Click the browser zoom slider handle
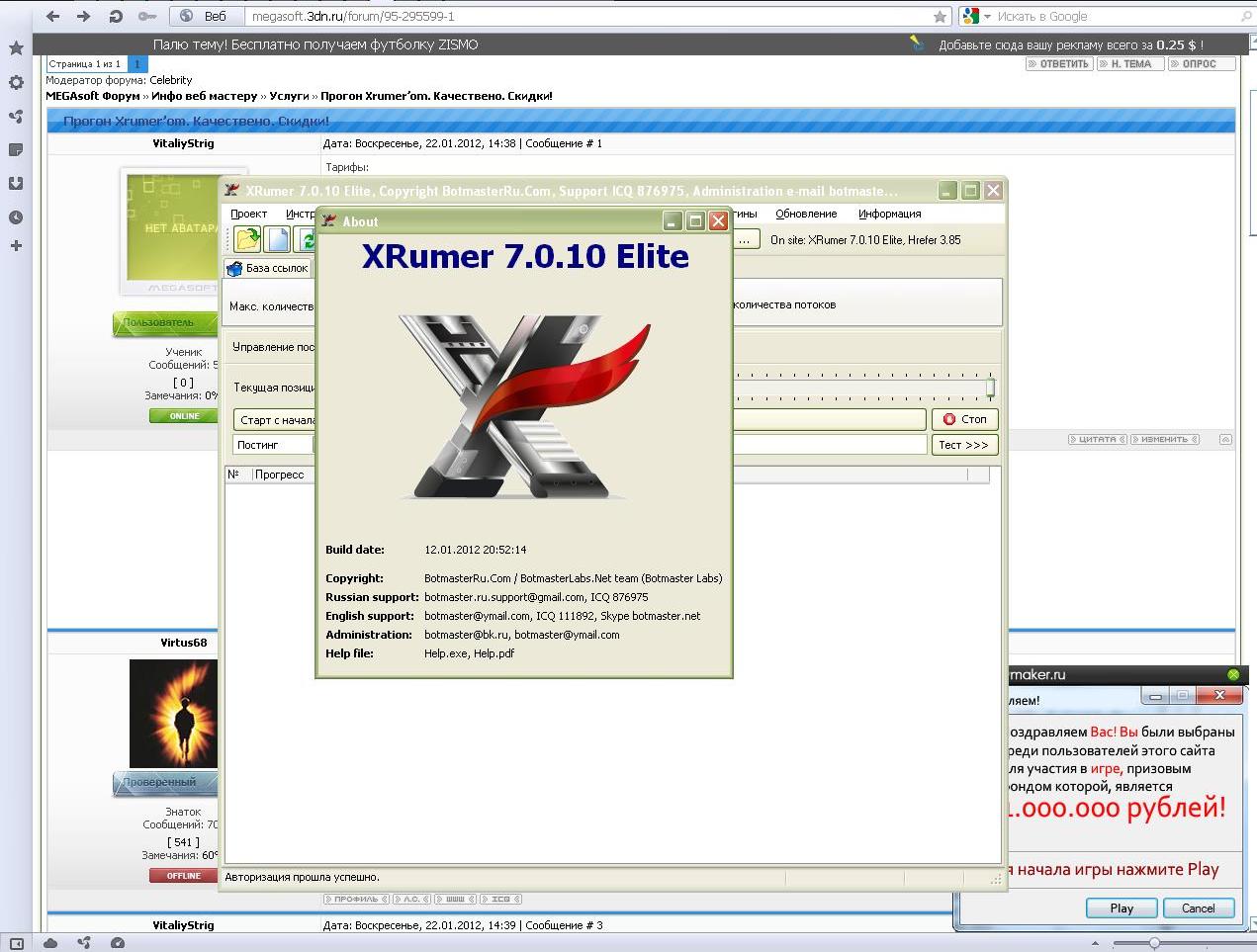The image size is (1257, 952). (1154, 943)
